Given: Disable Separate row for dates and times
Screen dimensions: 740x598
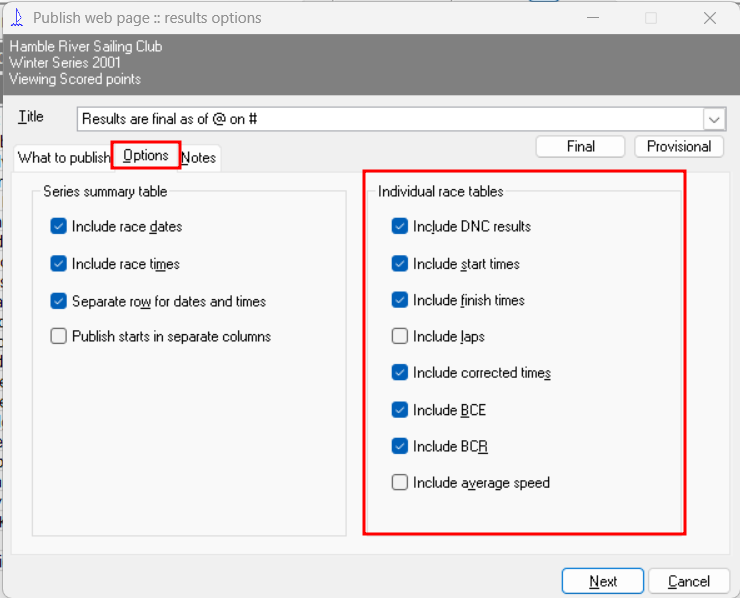Looking at the screenshot, I should click(x=59, y=301).
